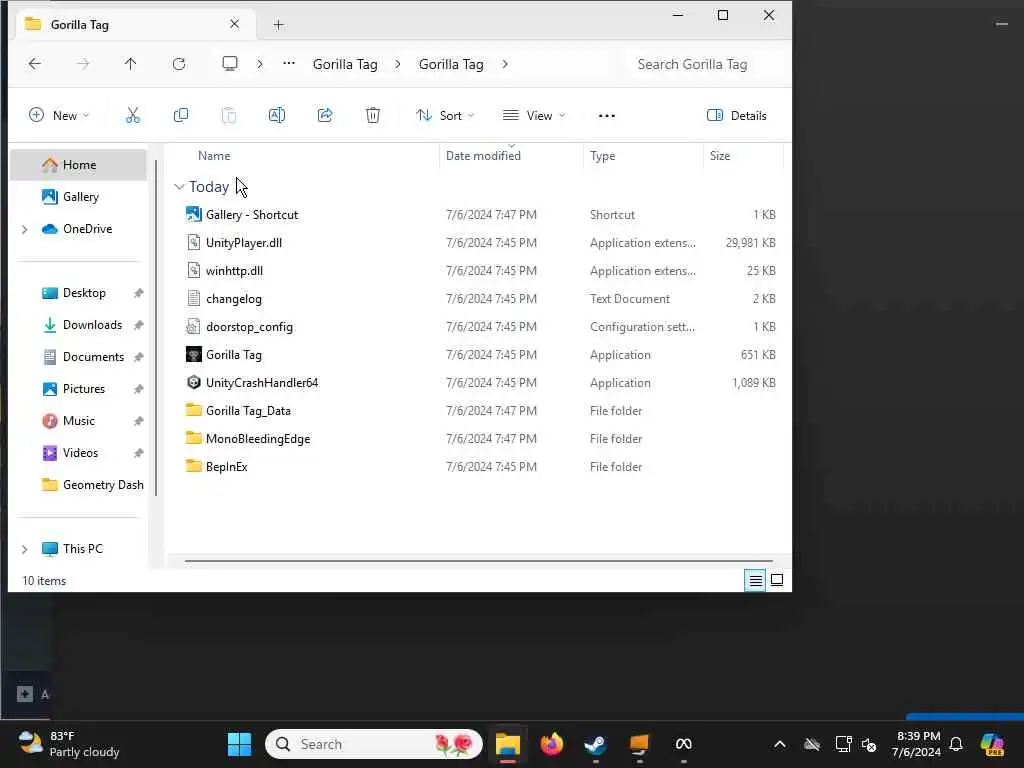Switch to the details list view icon
Image resolution: width=1024 pixels, height=768 pixels.
(756, 580)
